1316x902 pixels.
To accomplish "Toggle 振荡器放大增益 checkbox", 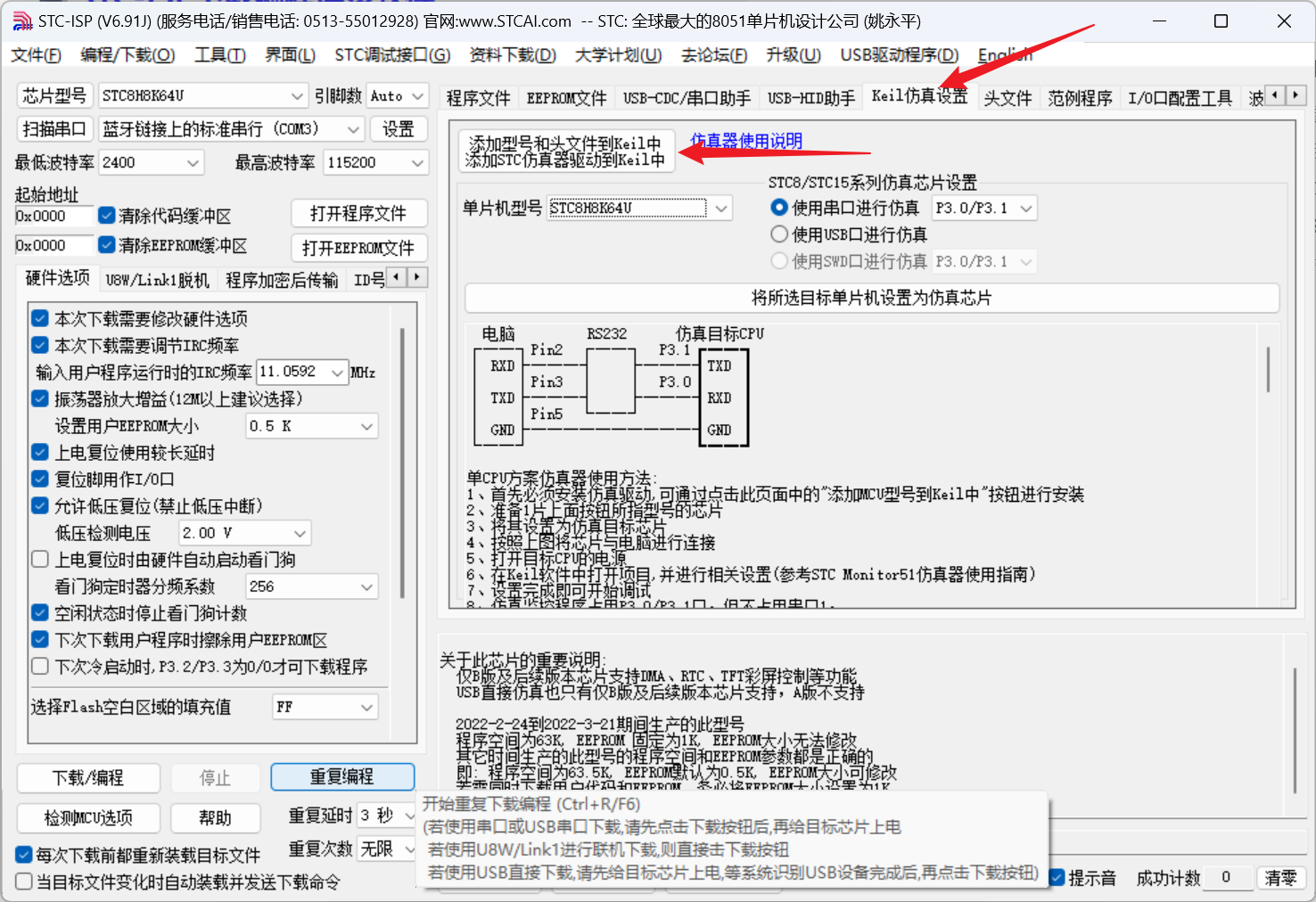I will pos(40,398).
